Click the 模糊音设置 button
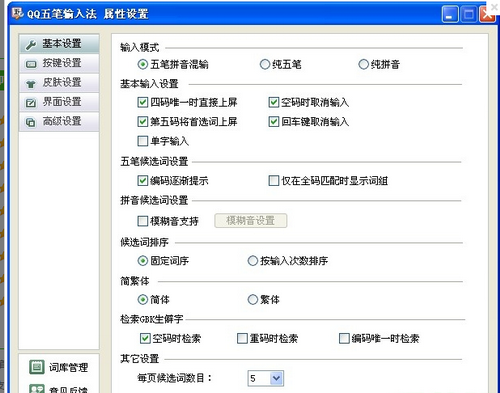500x393 pixels. [251, 221]
